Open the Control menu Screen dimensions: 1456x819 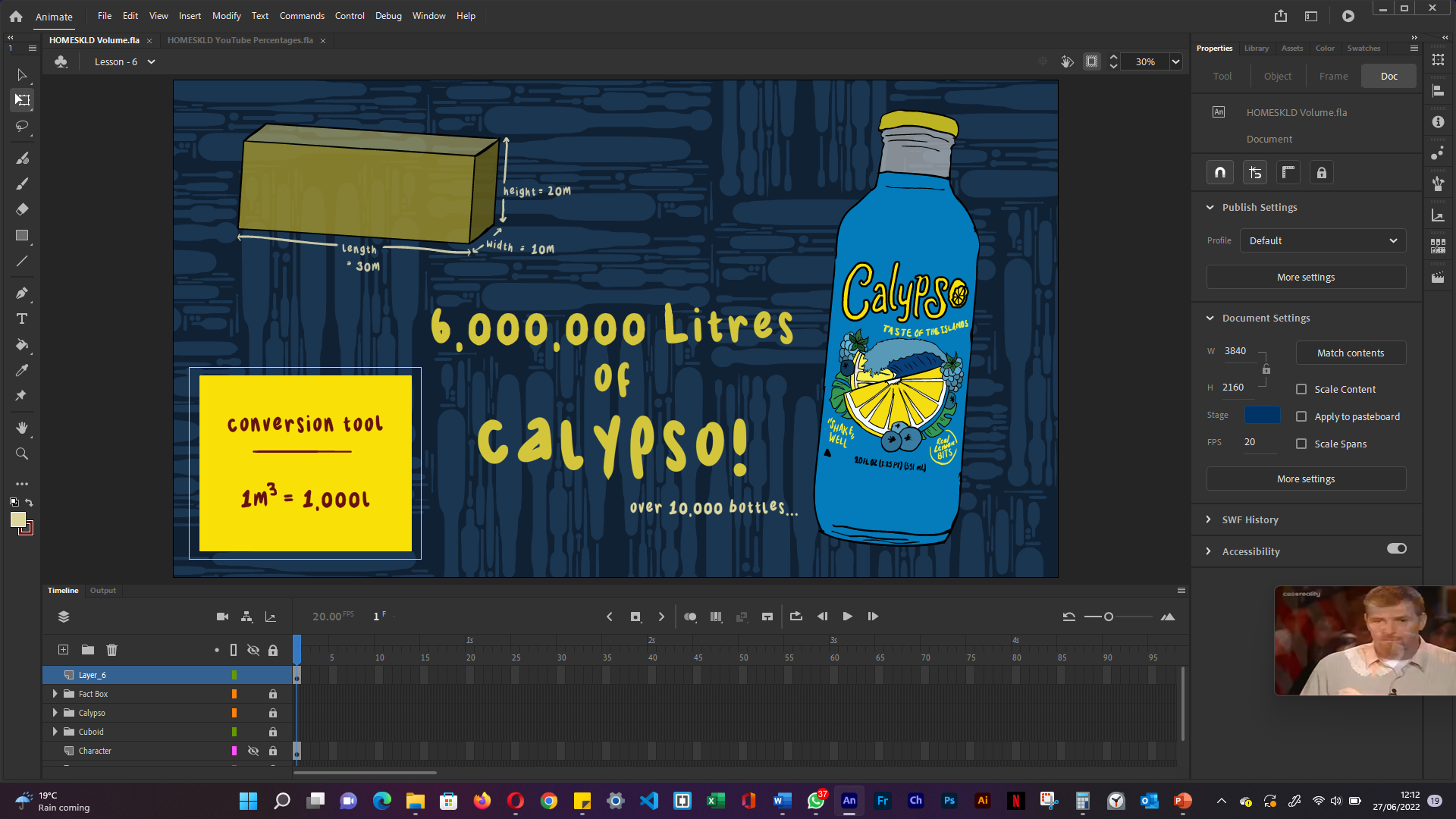tap(350, 16)
